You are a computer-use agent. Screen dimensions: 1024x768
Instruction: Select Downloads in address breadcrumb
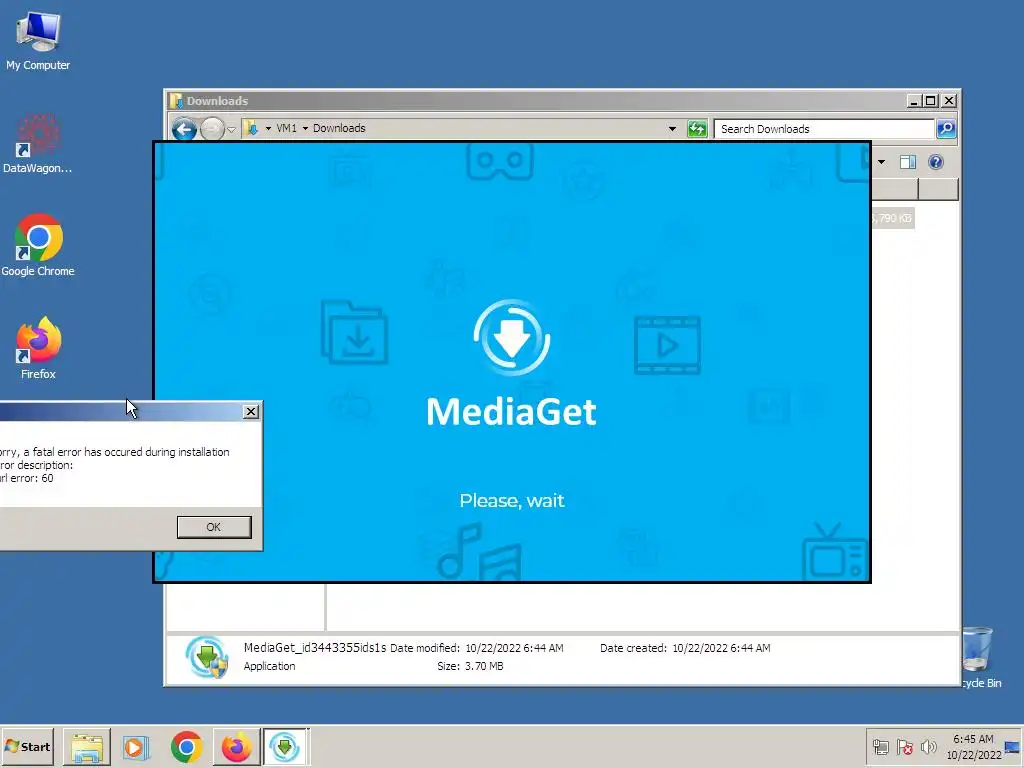click(x=339, y=128)
